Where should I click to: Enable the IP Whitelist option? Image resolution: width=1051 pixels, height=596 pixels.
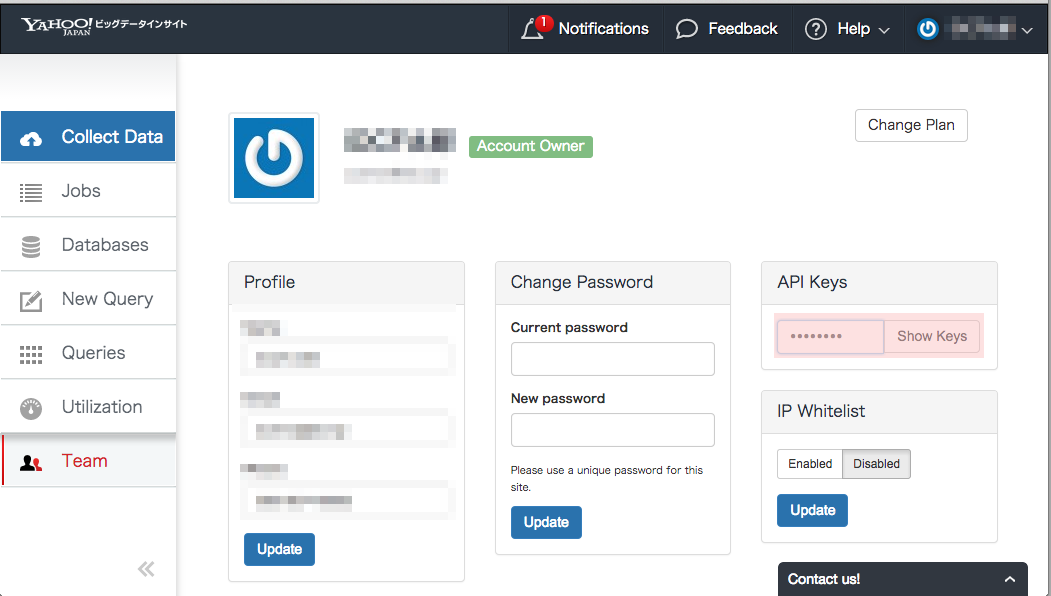pos(809,464)
